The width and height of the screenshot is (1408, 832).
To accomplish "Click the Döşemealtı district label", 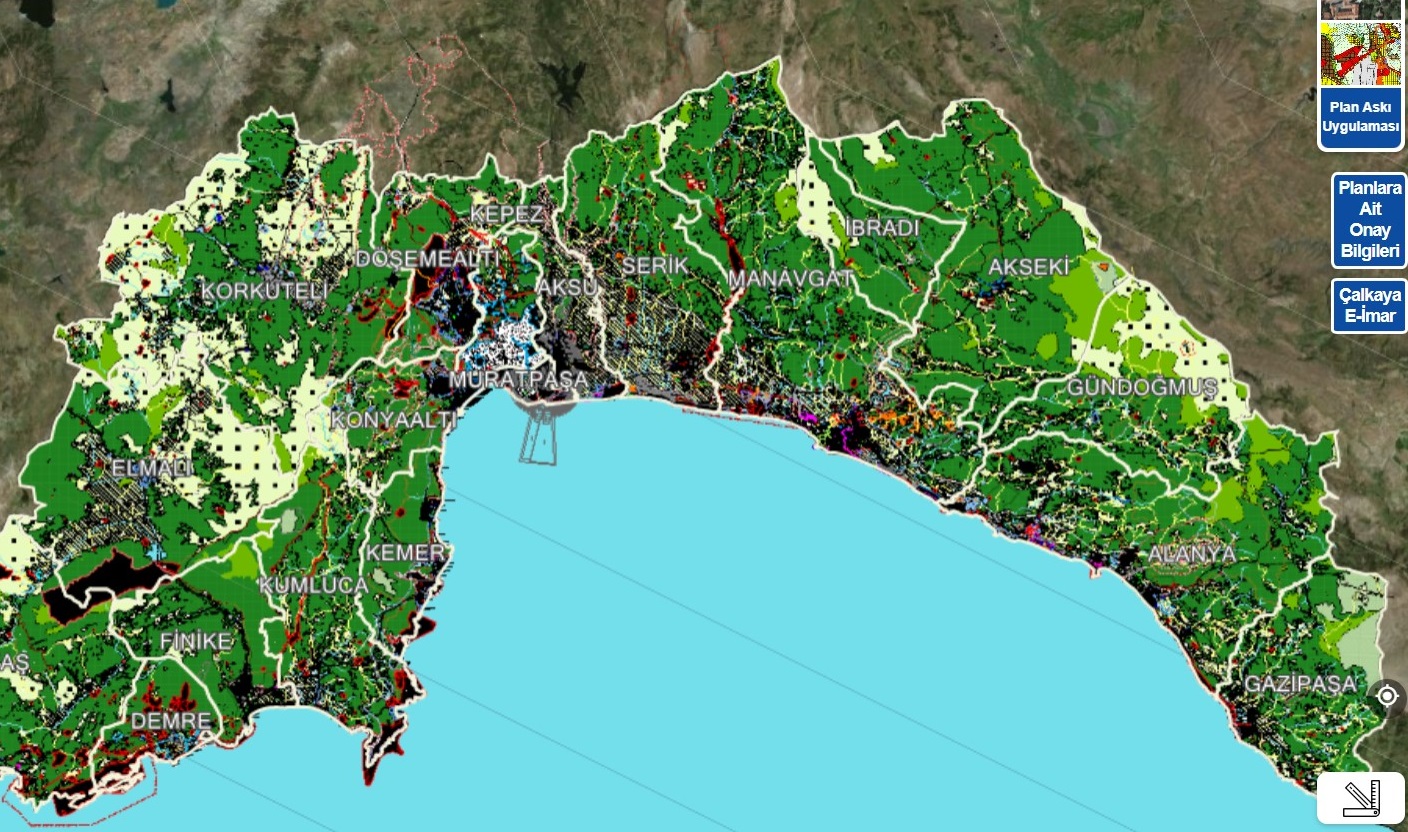I will [x=427, y=259].
